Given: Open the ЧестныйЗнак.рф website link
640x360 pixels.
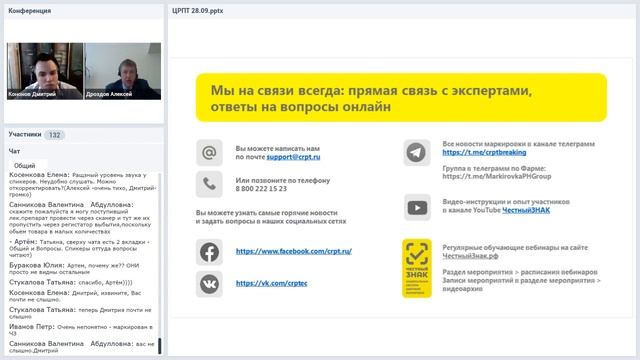Looking at the screenshot, I should (470, 256).
